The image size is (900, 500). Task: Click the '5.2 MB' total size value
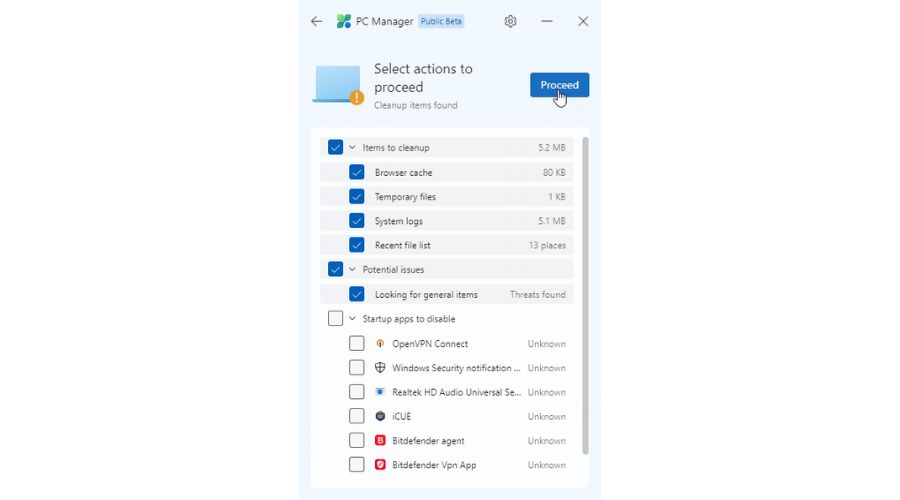coord(552,148)
